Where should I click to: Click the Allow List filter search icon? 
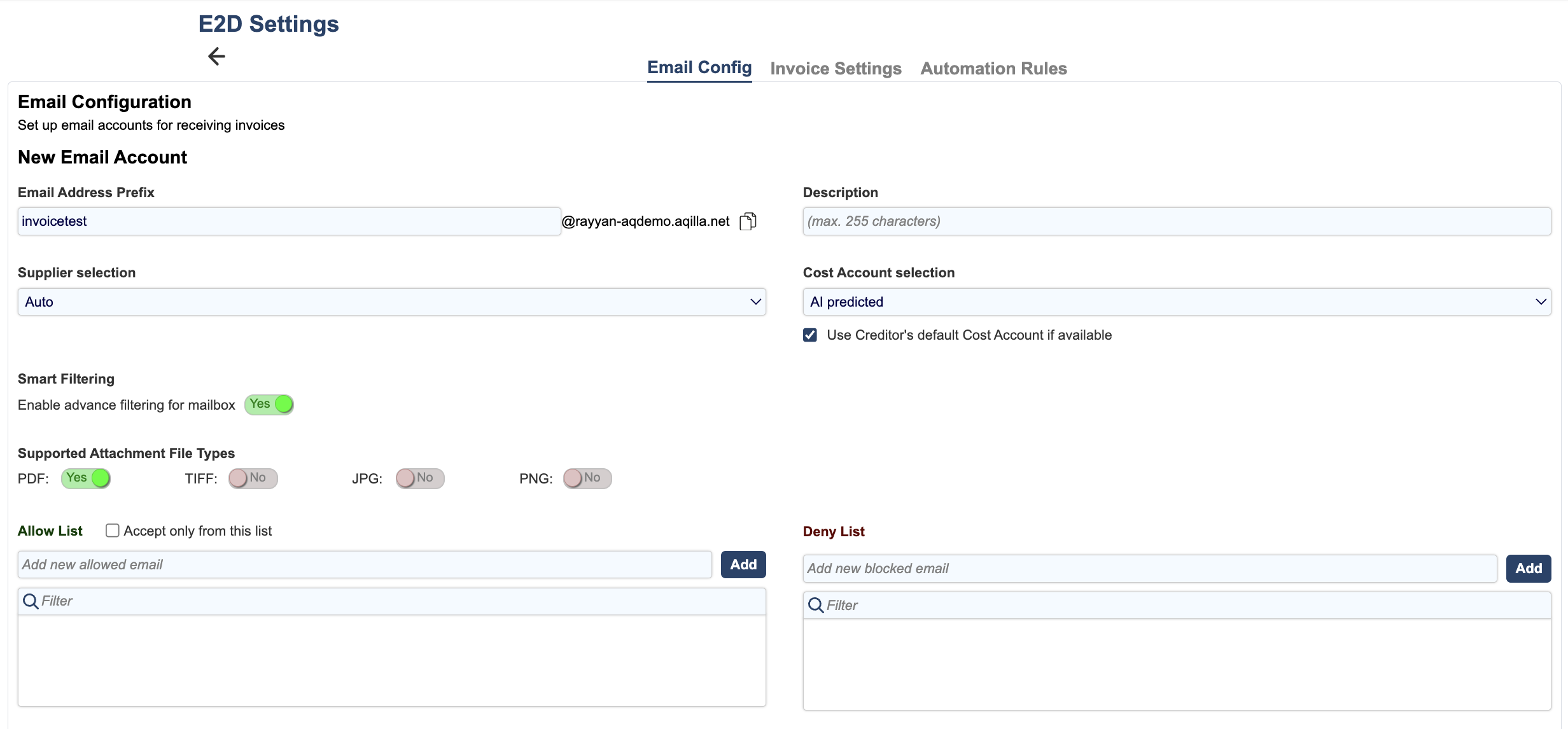(31, 601)
